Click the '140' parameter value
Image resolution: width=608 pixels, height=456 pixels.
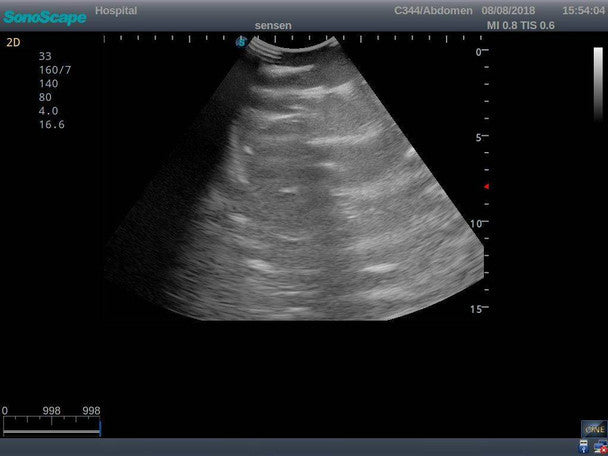[48, 84]
